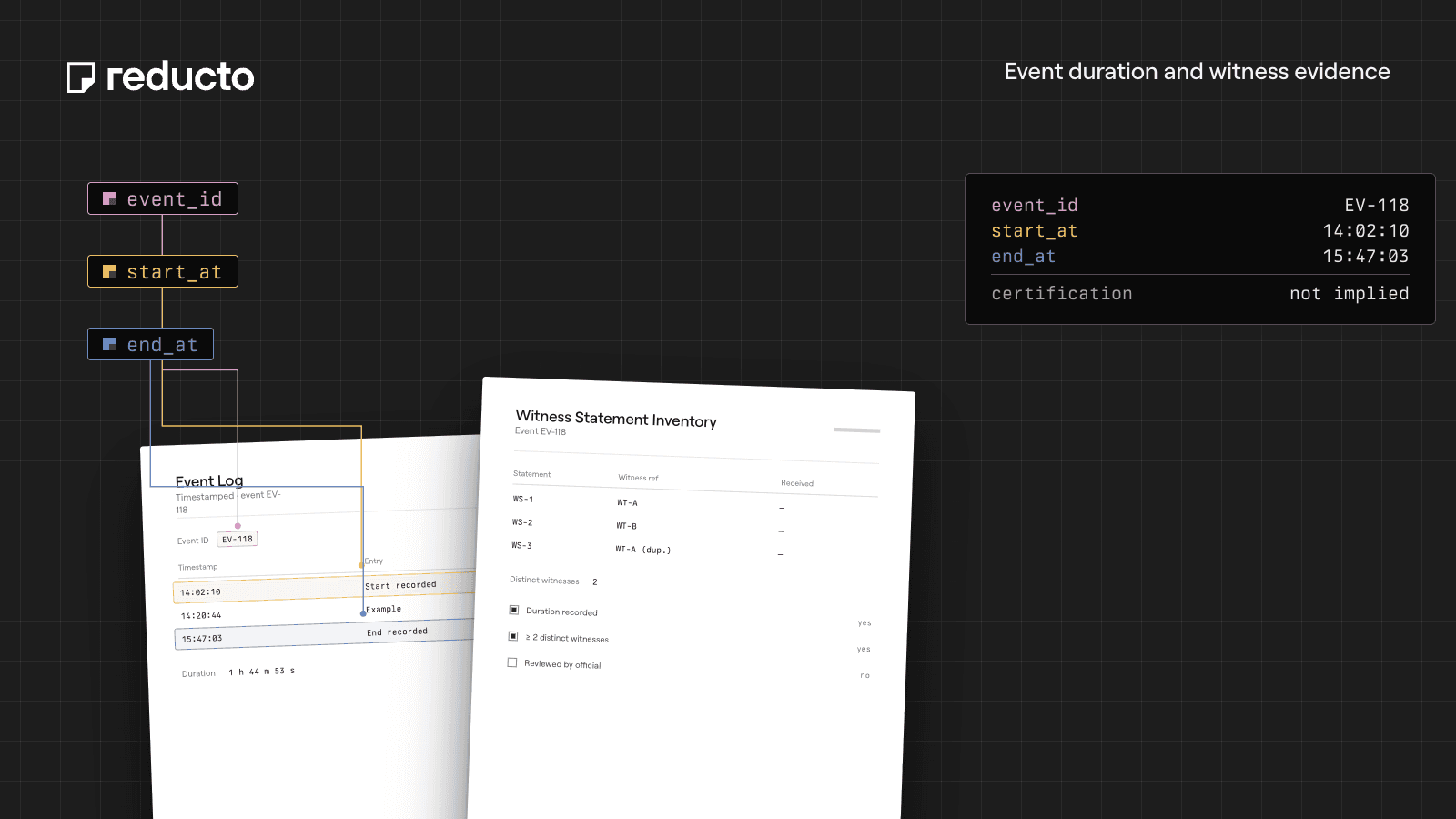
Task: Click the Witness Statement Inventory title
Action: 616,419
